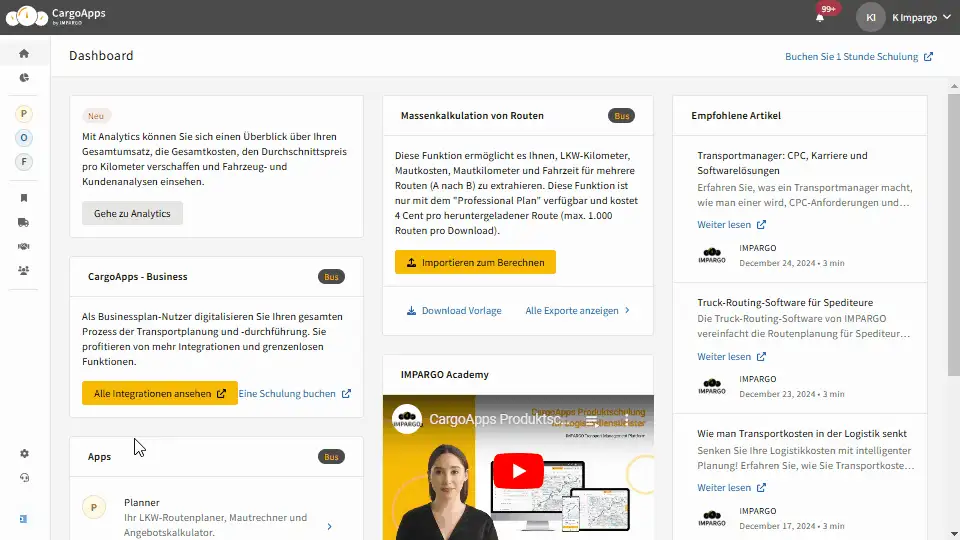Viewport: 960px width, 540px height.
Task: Open the Analytics pie chart sidebar icon
Action: pyautogui.click(x=24, y=78)
